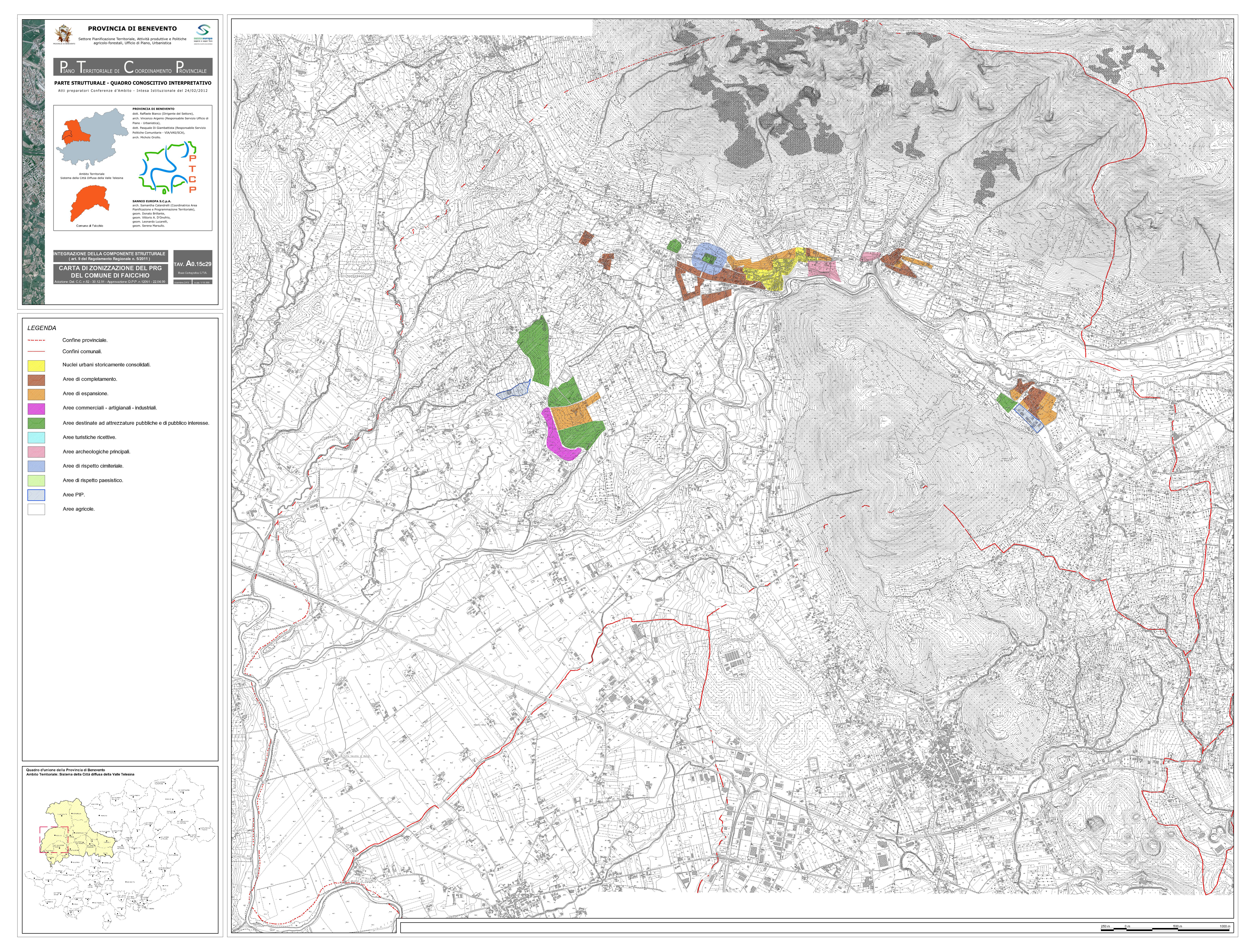
Task: Click the 'Quadro d'unione della Provincia di Benevento' title
Action: [66, 770]
